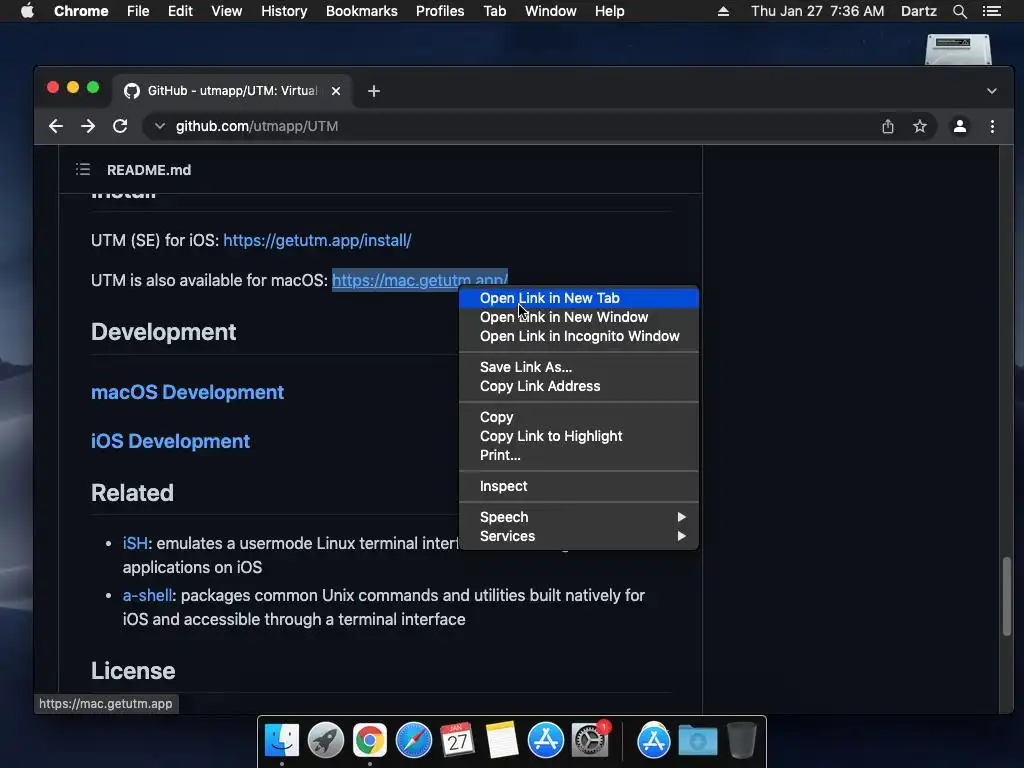Choose Open Link in New Window
This screenshot has height=768, width=1024.
coord(579,317)
